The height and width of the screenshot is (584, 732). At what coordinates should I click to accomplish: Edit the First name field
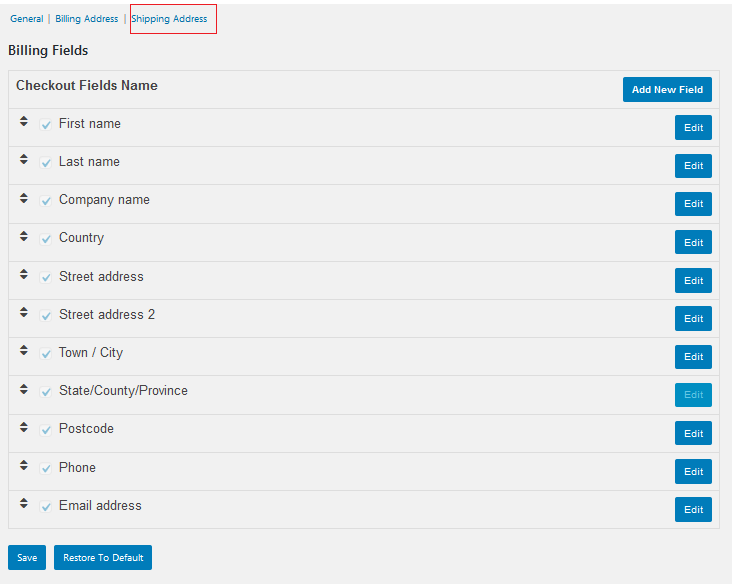[693, 127]
